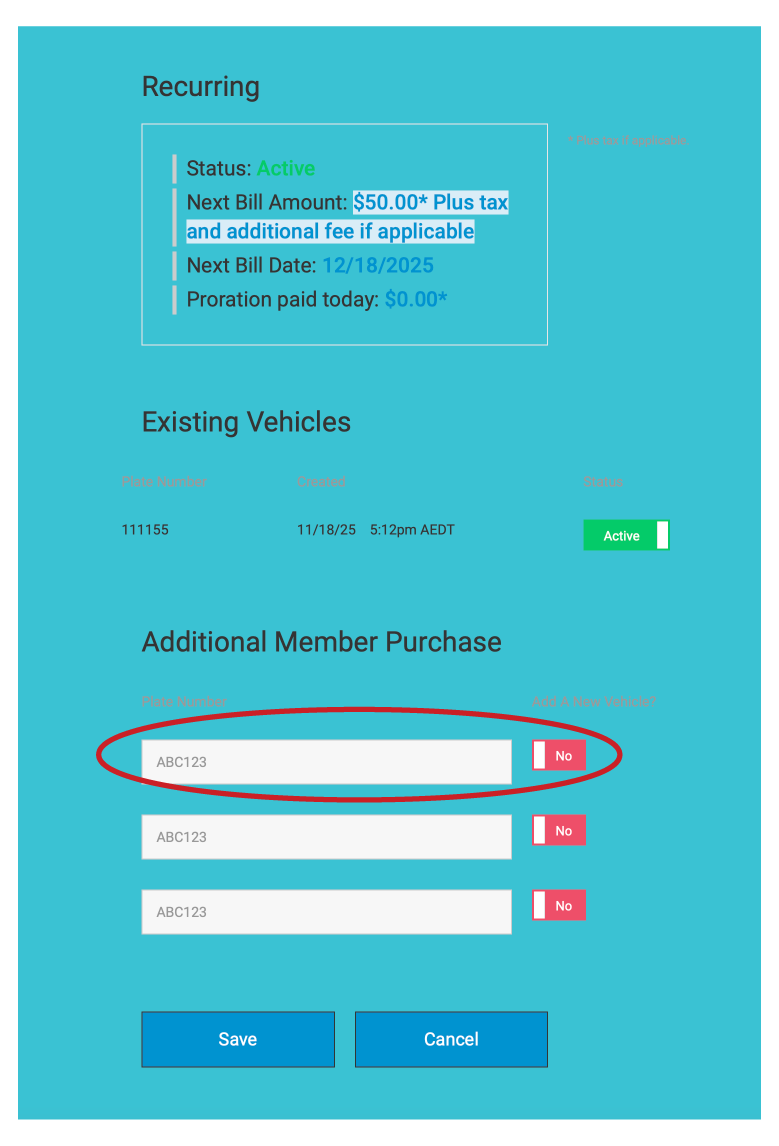Image resolution: width=779 pixels, height=1146 pixels.
Task: Click the $0.00 proration paid today value
Action: tap(415, 299)
